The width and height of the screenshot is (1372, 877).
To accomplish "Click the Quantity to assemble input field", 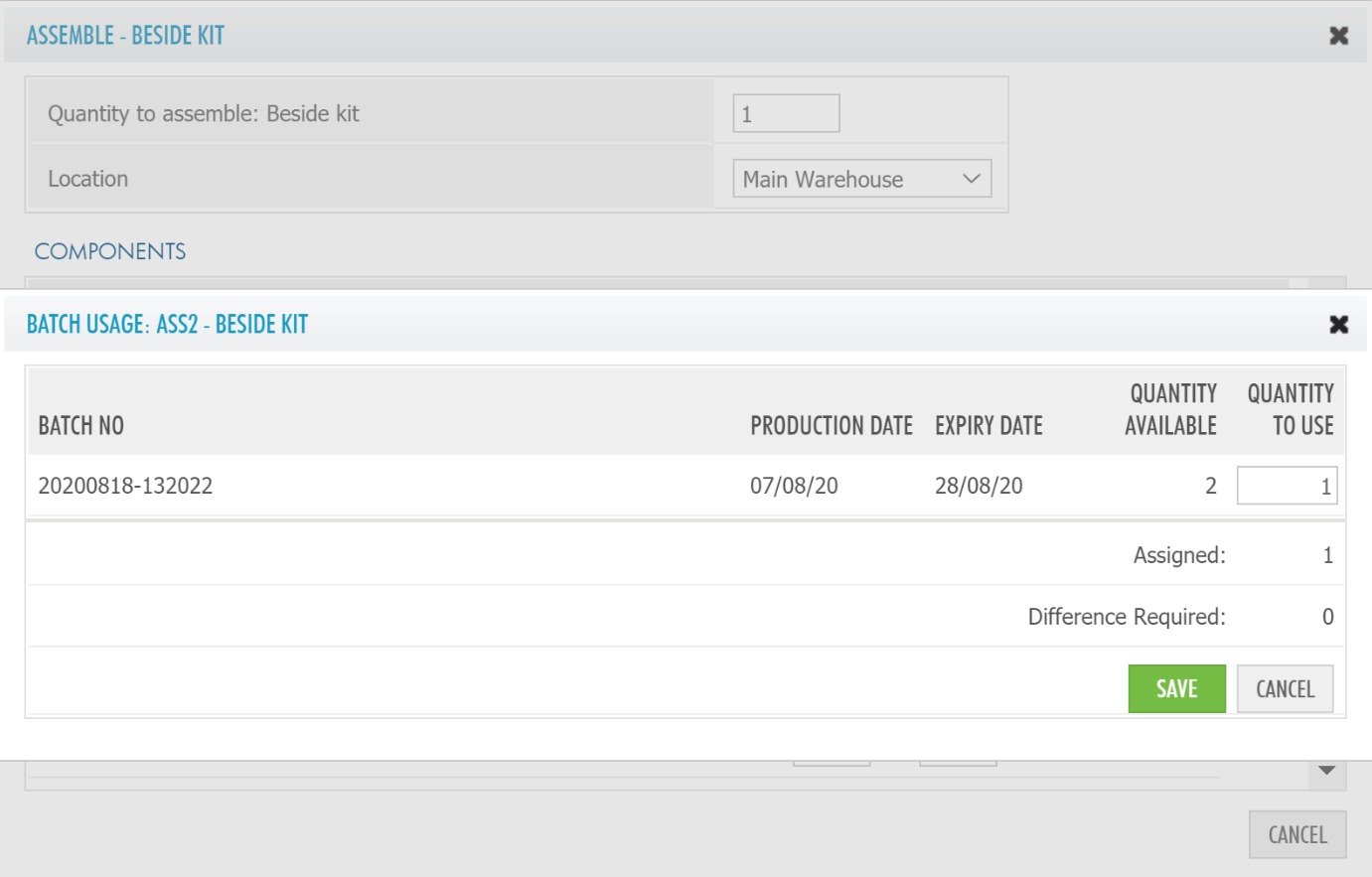I will pyautogui.click(x=786, y=113).
